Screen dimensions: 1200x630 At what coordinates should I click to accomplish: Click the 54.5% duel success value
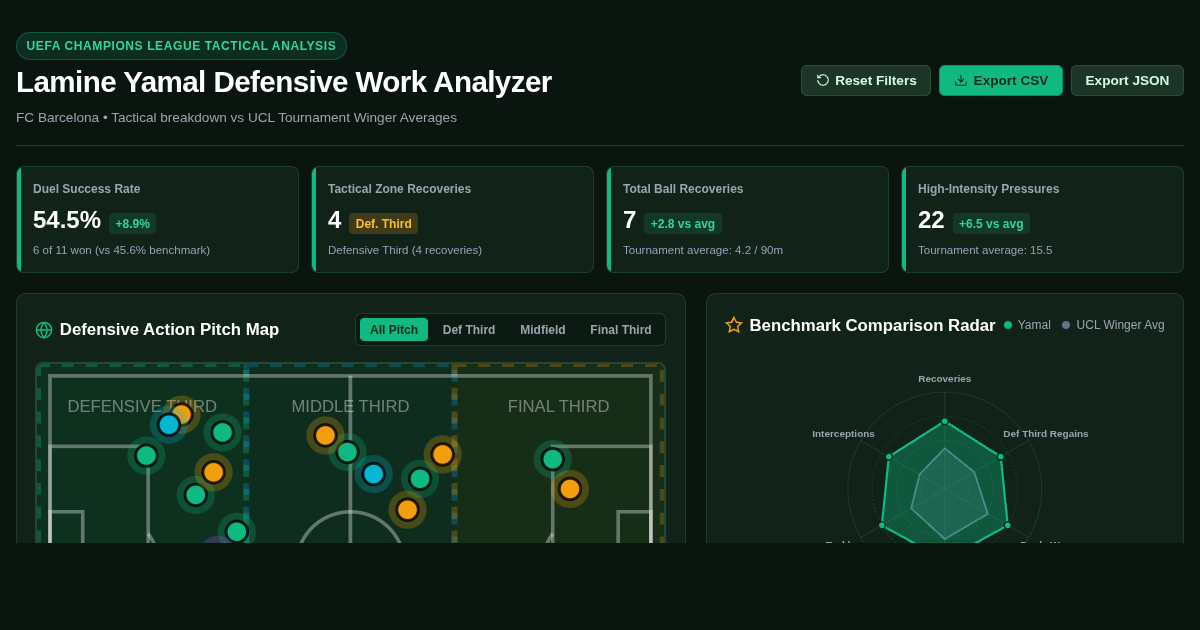(67, 220)
